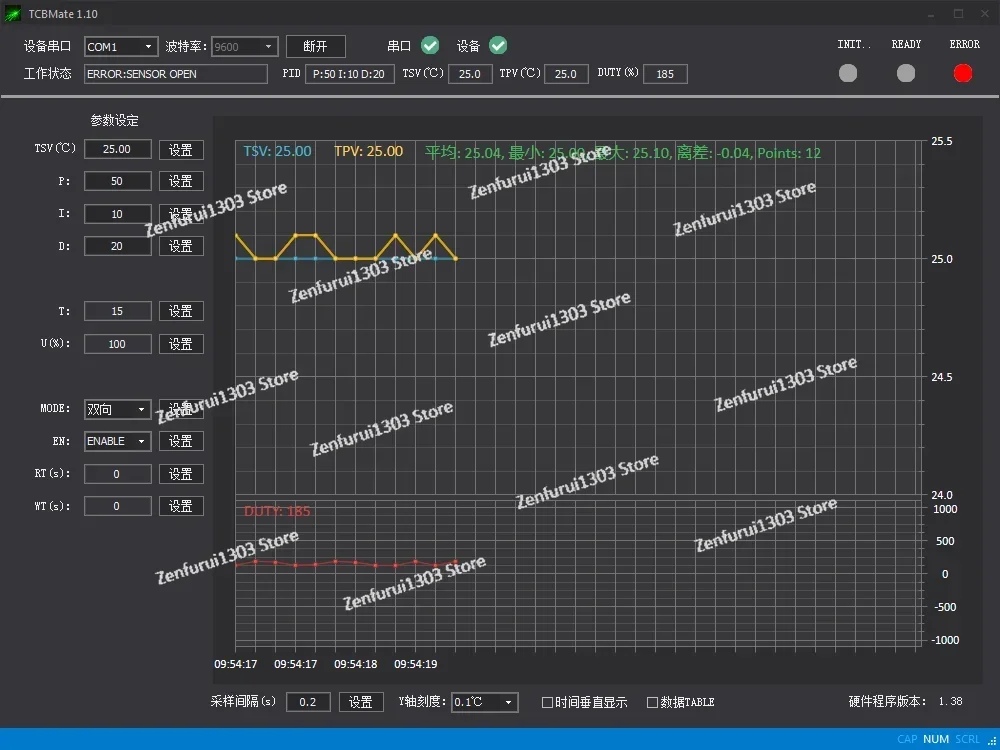This screenshot has height=750, width=1000.
Task: Click the TSV(℃) 25.00 input field
Action: [x=117, y=149]
